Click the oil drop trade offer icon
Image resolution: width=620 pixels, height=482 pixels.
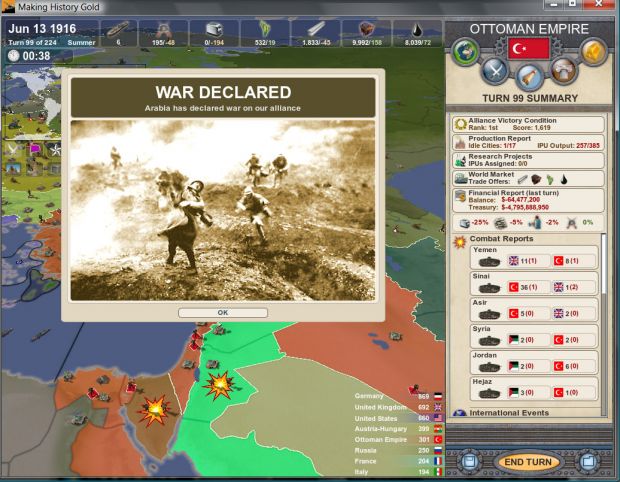[x=564, y=180]
